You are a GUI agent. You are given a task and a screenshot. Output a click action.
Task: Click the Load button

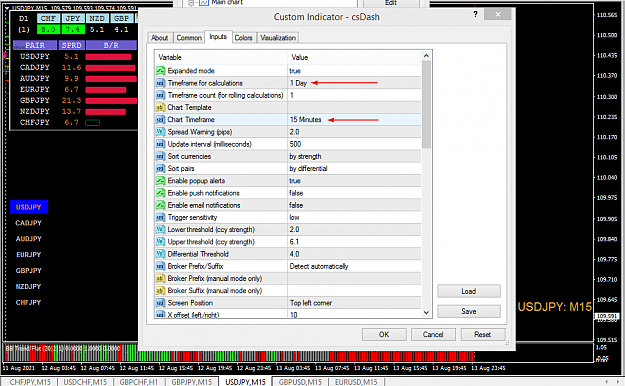tap(469, 291)
